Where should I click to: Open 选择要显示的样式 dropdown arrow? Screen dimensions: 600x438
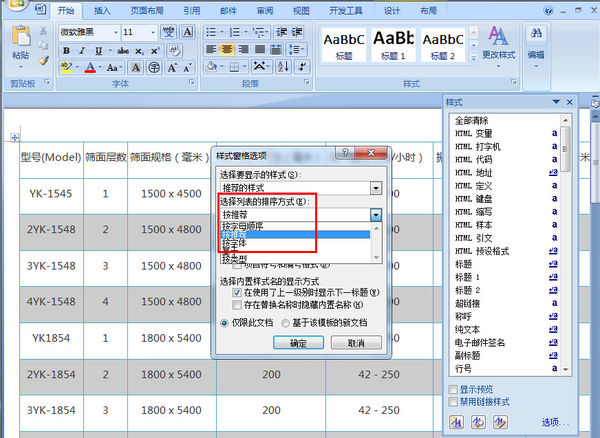point(376,188)
